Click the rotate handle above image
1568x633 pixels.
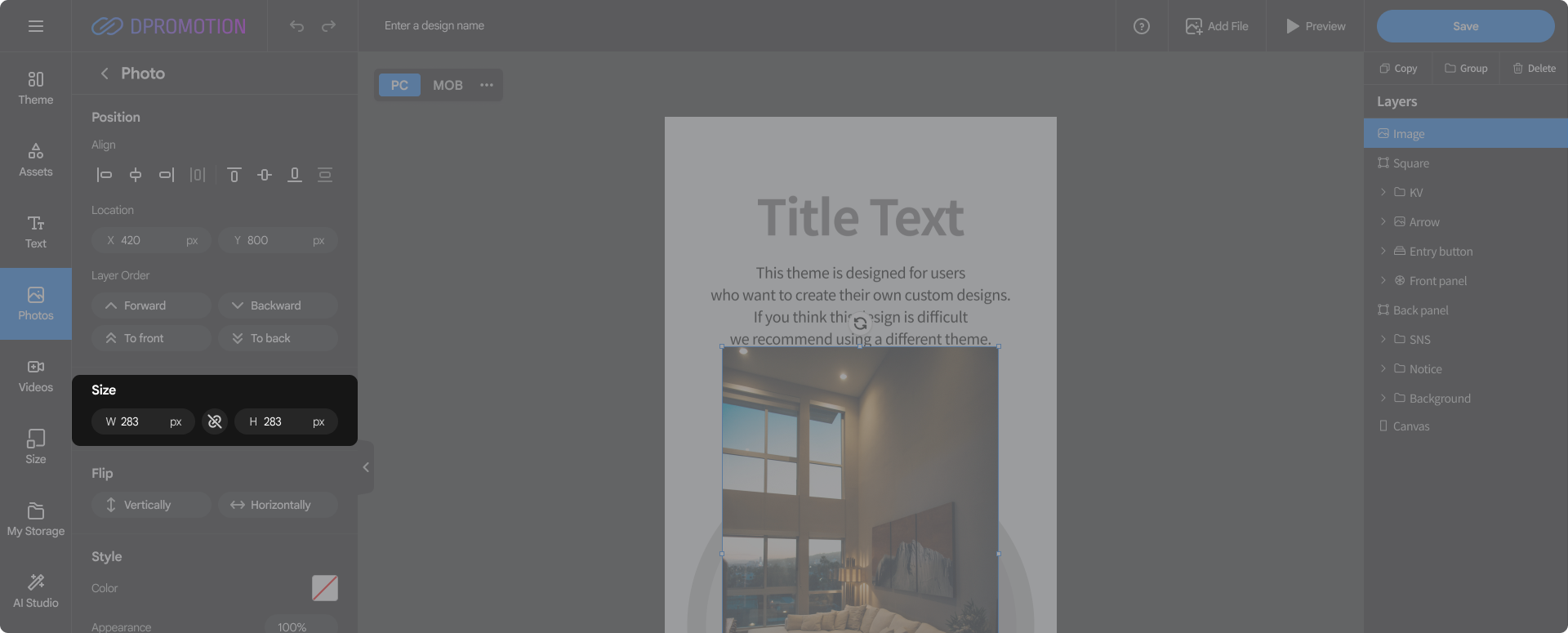[x=860, y=323]
